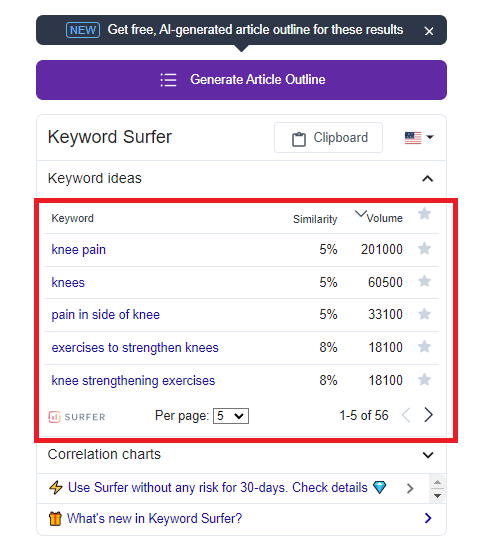Go to next page of keywords

tap(428, 415)
